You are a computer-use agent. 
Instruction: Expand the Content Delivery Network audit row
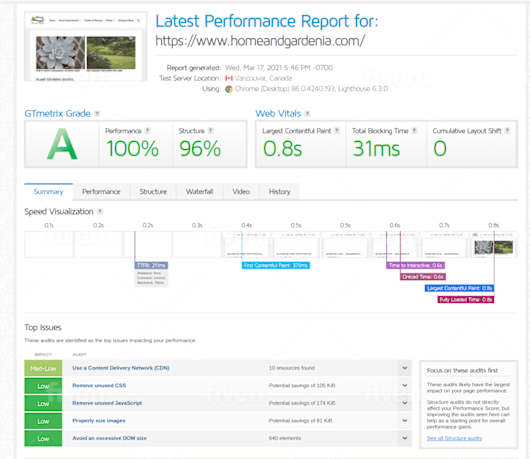coord(405,368)
